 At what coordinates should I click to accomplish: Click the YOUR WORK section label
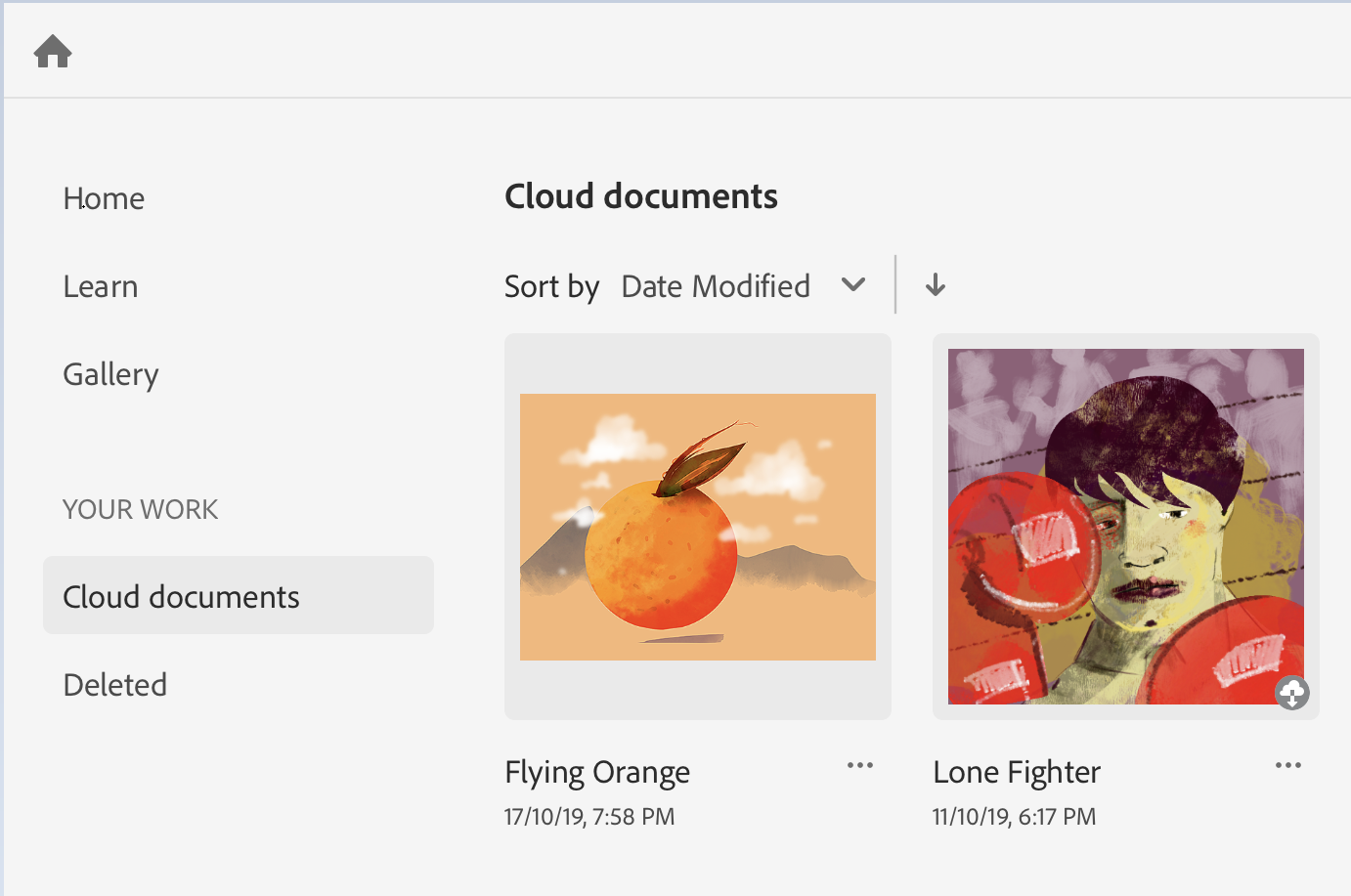tap(141, 509)
